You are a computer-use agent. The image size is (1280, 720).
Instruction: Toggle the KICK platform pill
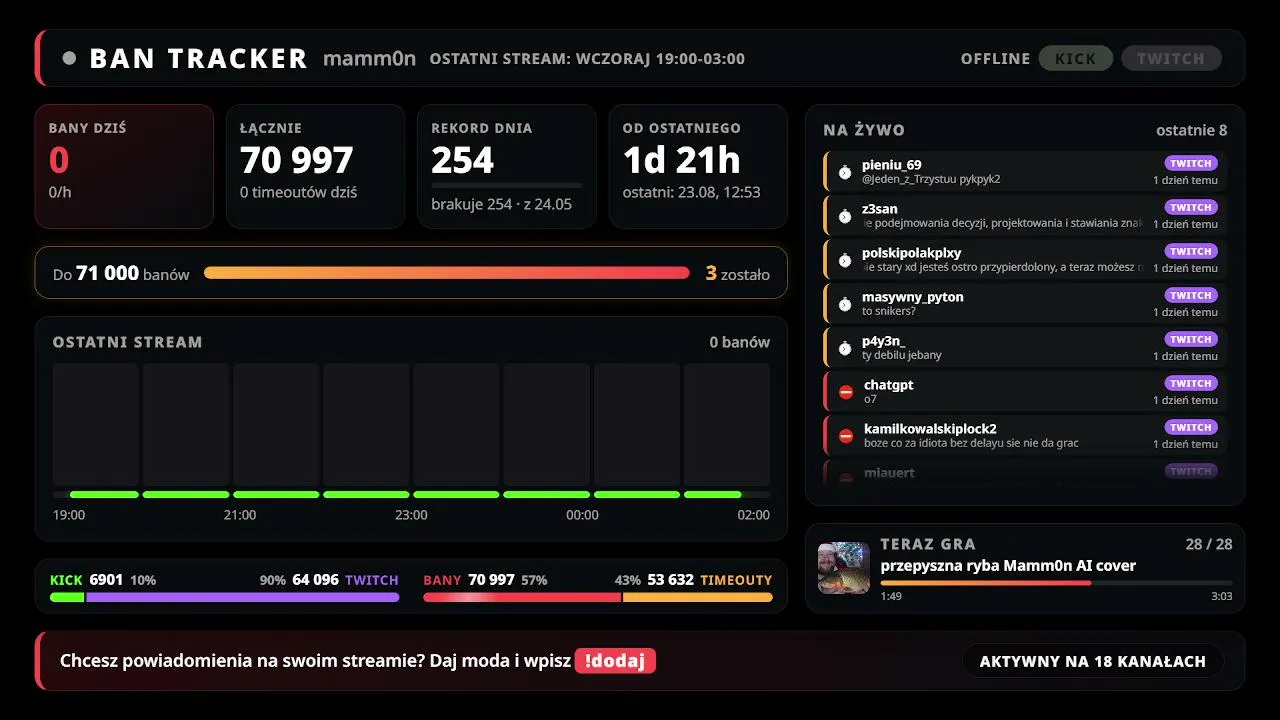click(1076, 58)
